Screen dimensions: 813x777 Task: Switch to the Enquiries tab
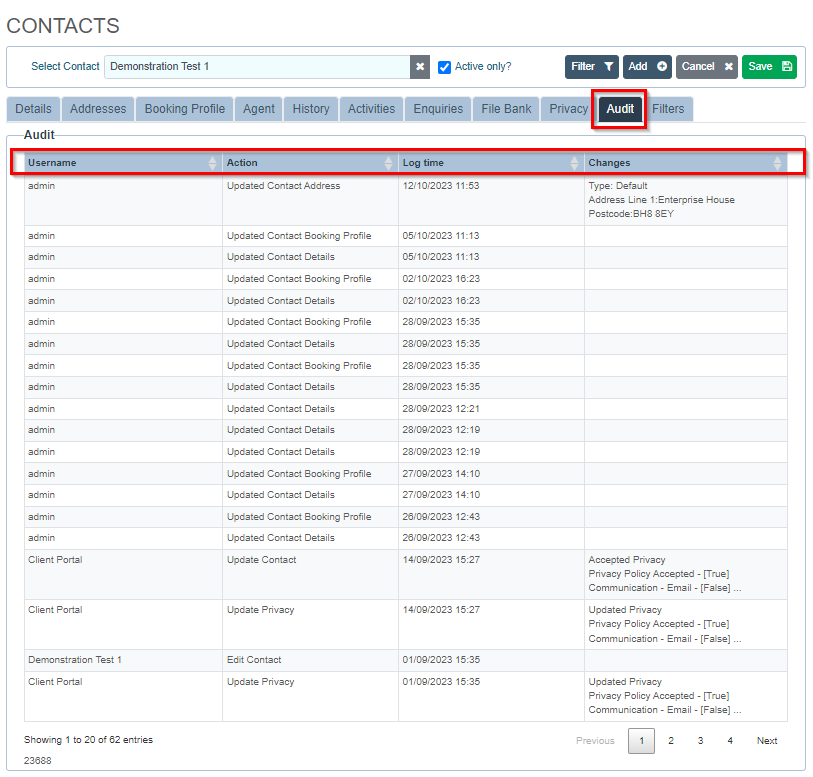[x=438, y=109]
